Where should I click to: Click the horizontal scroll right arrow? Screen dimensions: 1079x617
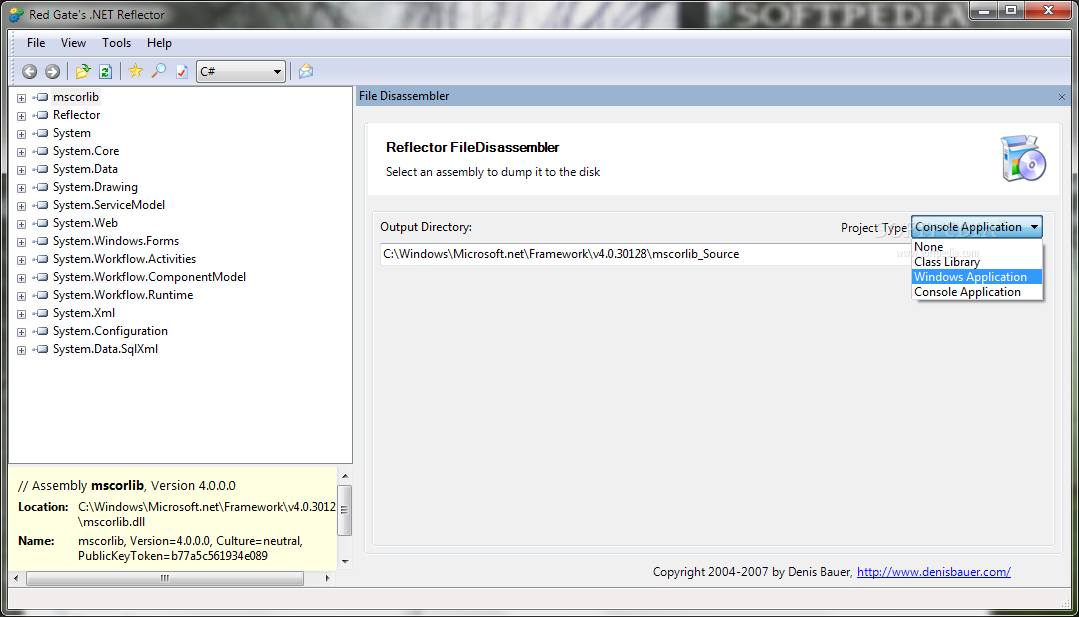pyautogui.click(x=328, y=578)
